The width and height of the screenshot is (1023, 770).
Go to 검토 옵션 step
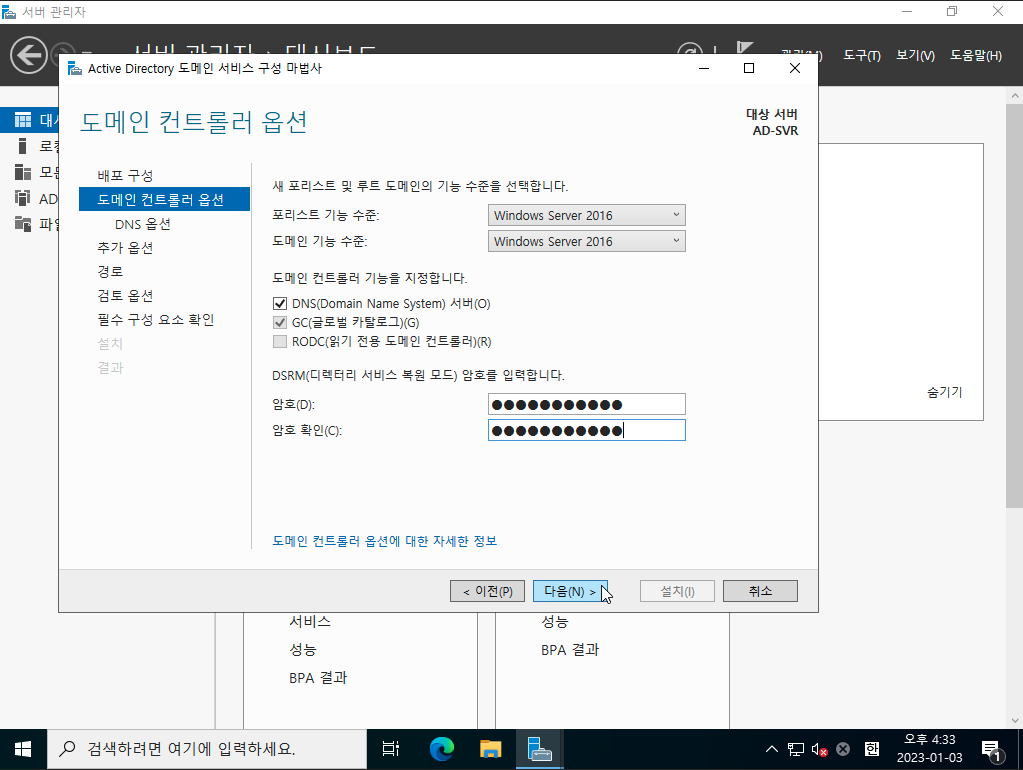(125, 296)
